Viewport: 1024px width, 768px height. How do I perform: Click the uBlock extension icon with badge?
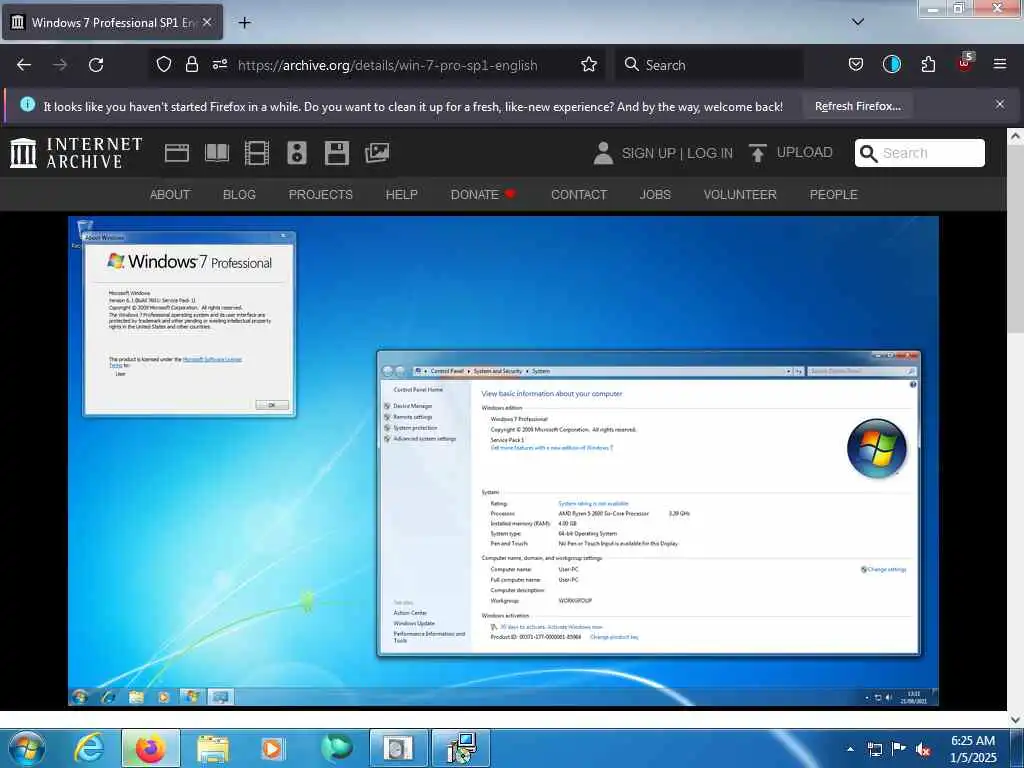click(965, 63)
